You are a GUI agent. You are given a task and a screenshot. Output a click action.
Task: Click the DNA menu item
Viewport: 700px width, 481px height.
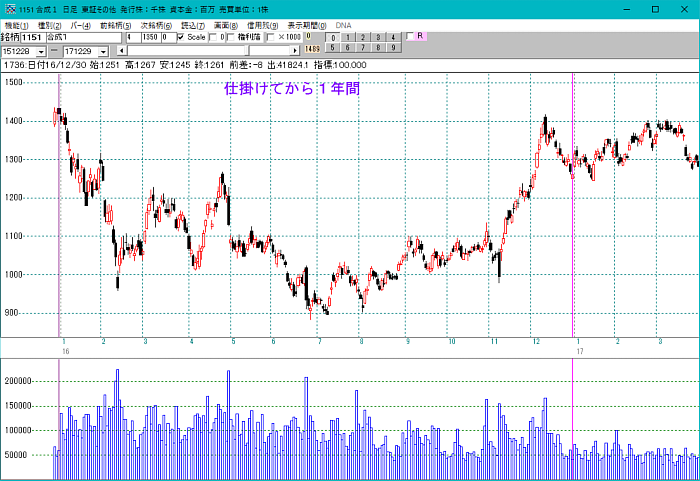click(343, 24)
